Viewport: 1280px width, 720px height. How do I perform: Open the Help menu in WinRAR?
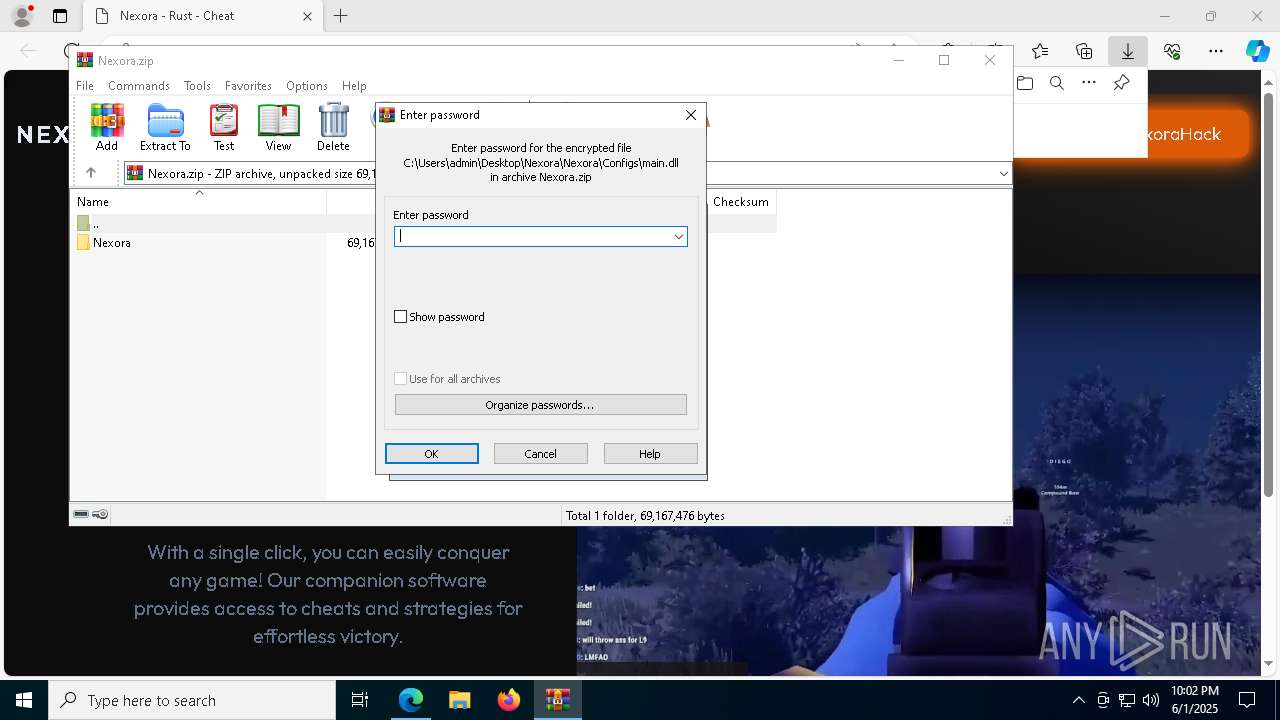point(354,86)
